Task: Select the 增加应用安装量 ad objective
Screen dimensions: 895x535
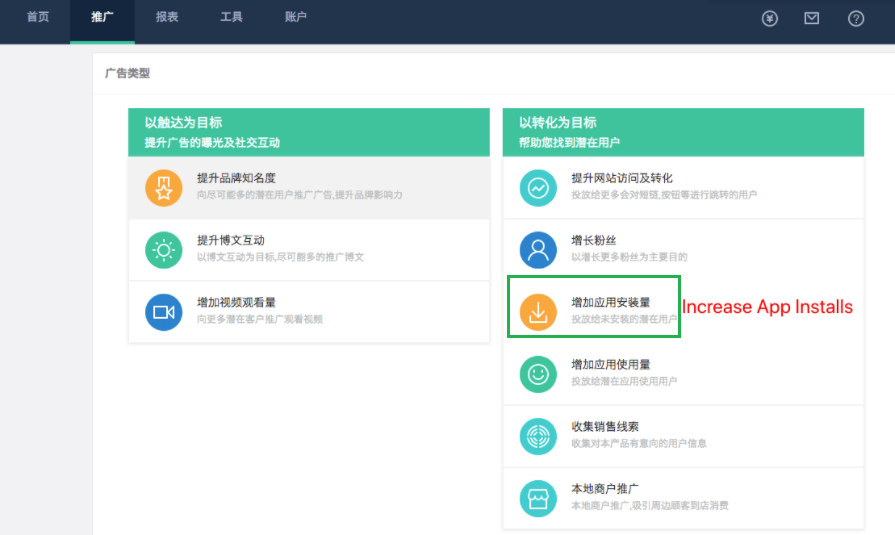Action: [610, 302]
